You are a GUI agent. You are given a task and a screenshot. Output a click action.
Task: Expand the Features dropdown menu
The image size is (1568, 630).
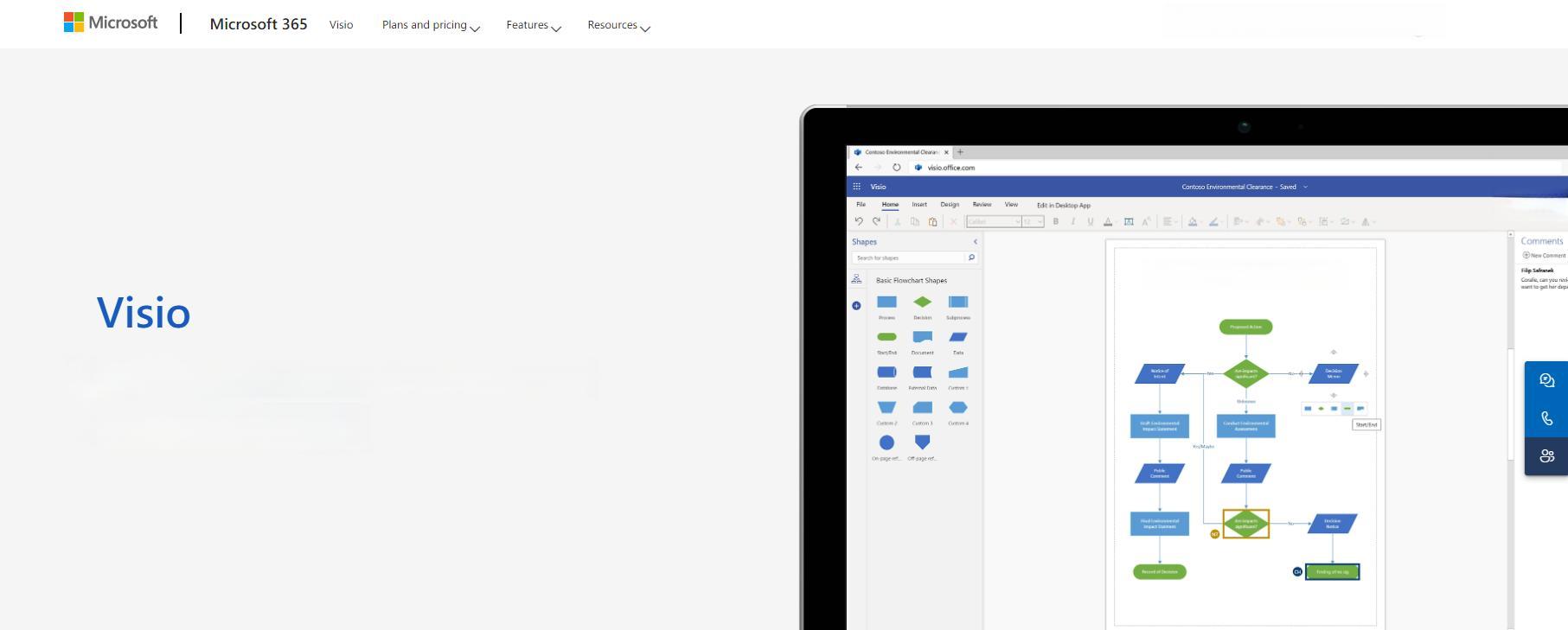point(534,25)
